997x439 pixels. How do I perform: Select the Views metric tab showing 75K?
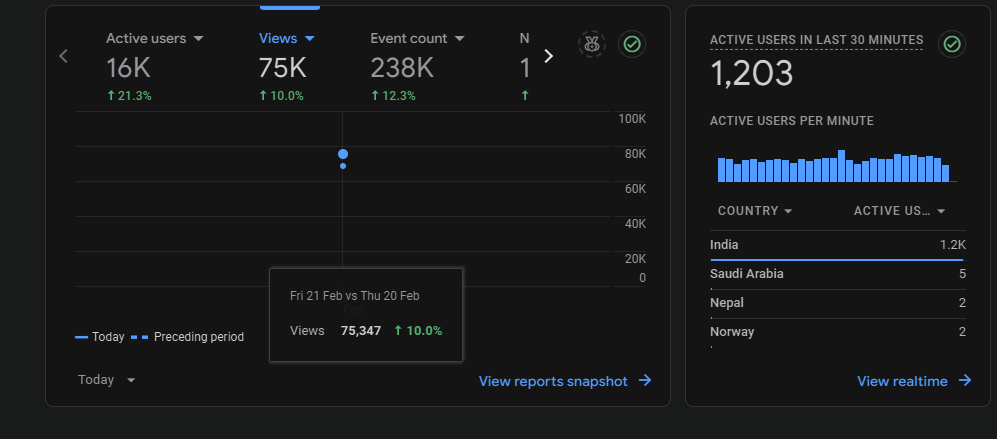coord(287,66)
